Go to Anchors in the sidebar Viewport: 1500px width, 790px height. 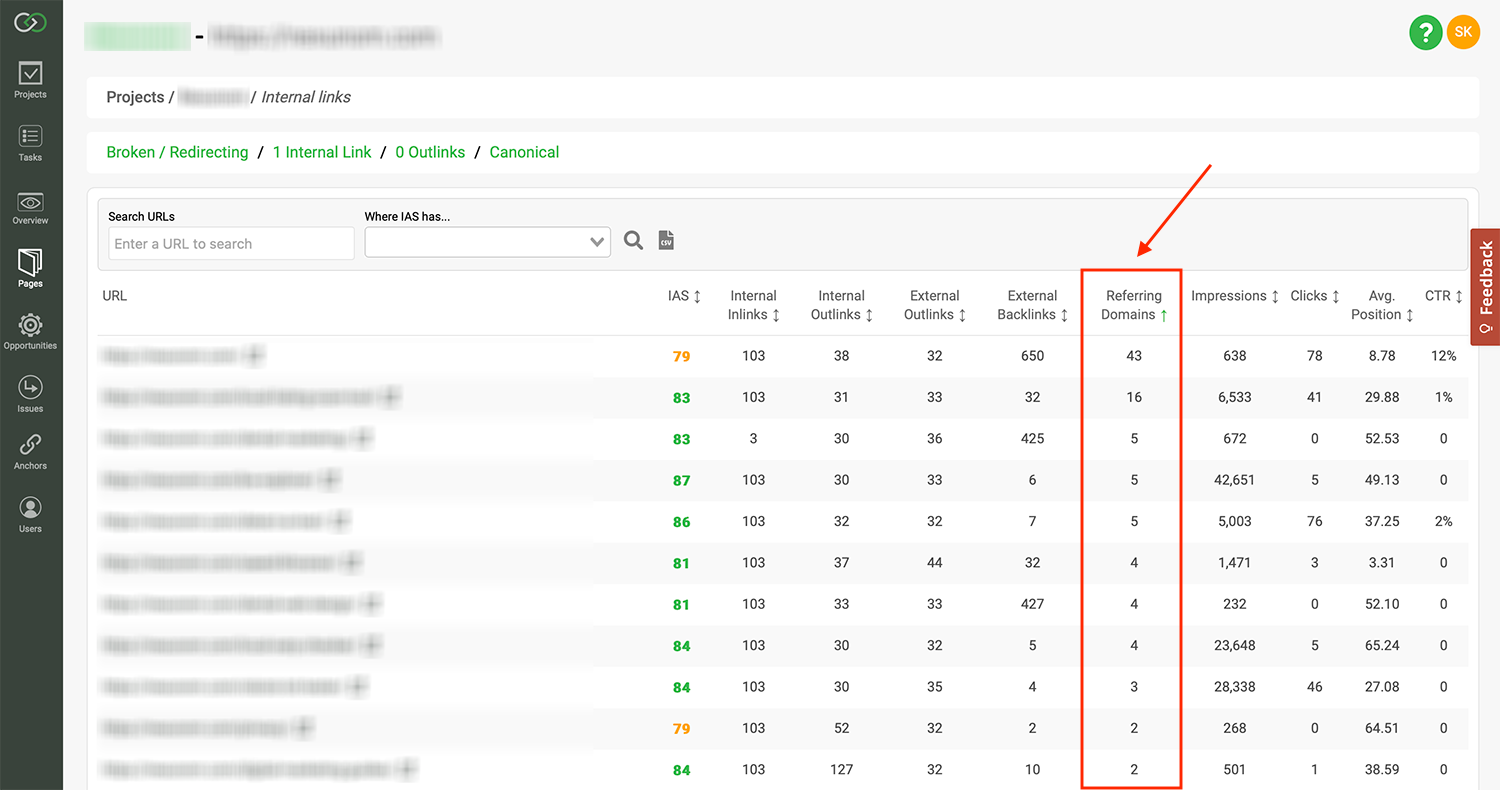tap(30, 452)
